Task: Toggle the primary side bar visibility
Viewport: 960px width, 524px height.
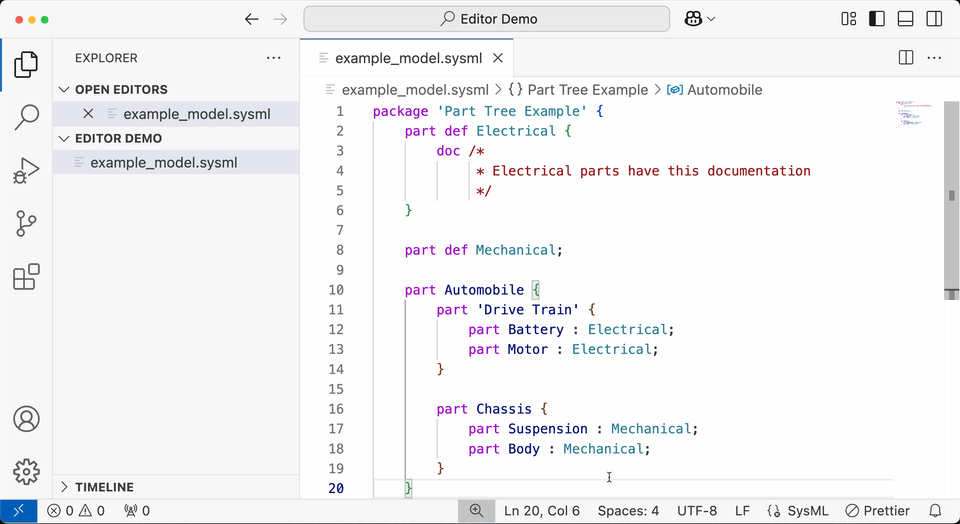Action: [x=877, y=19]
